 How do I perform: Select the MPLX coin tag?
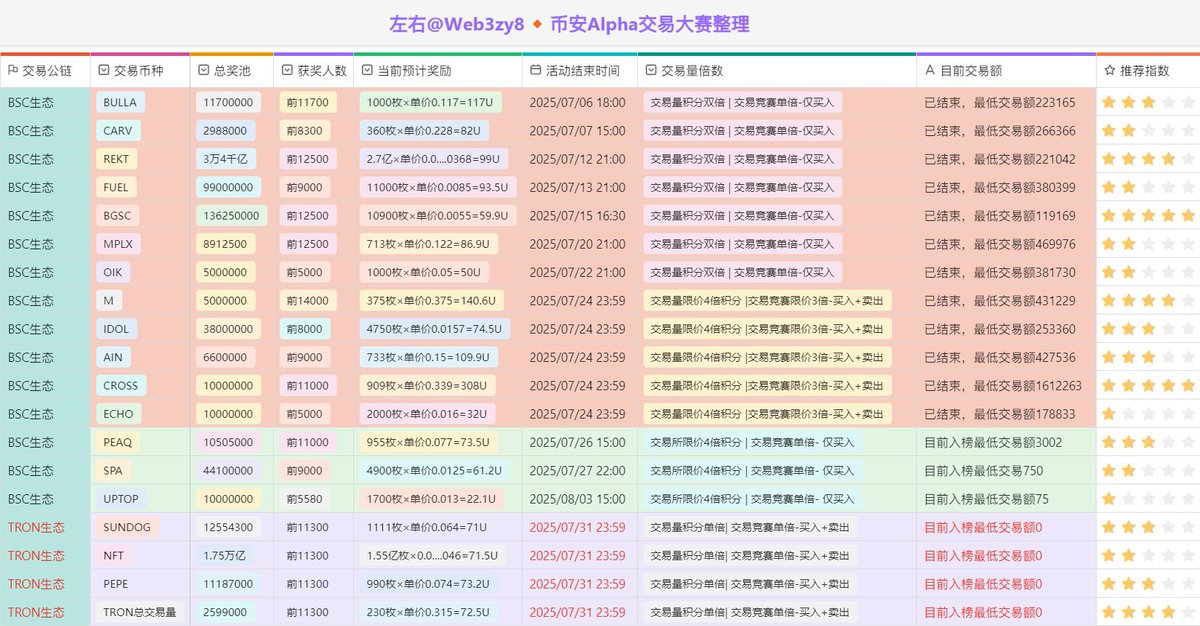[118, 244]
